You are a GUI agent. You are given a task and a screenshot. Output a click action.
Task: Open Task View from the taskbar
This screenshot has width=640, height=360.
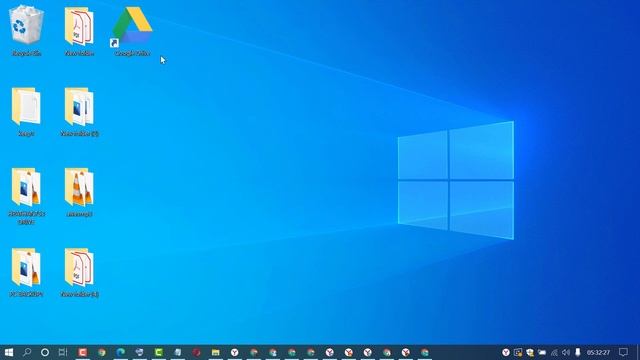[x=63, y=352]
